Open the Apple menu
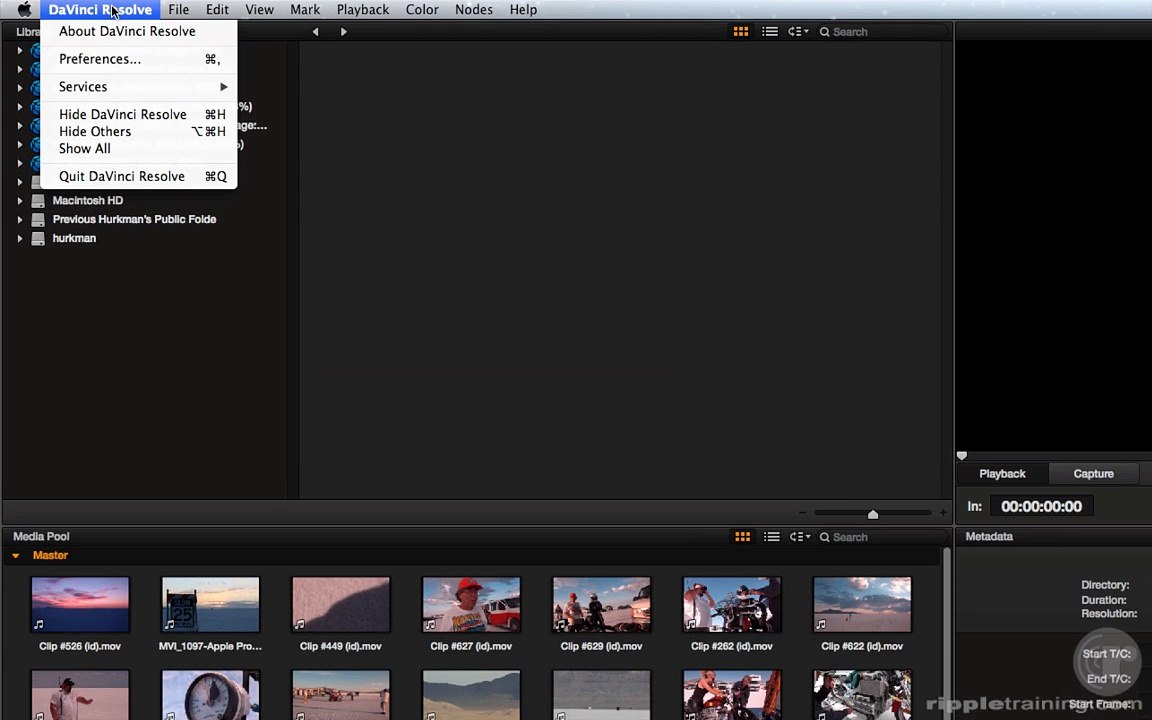Screen dimensions: 1152x720 (24, 10)
